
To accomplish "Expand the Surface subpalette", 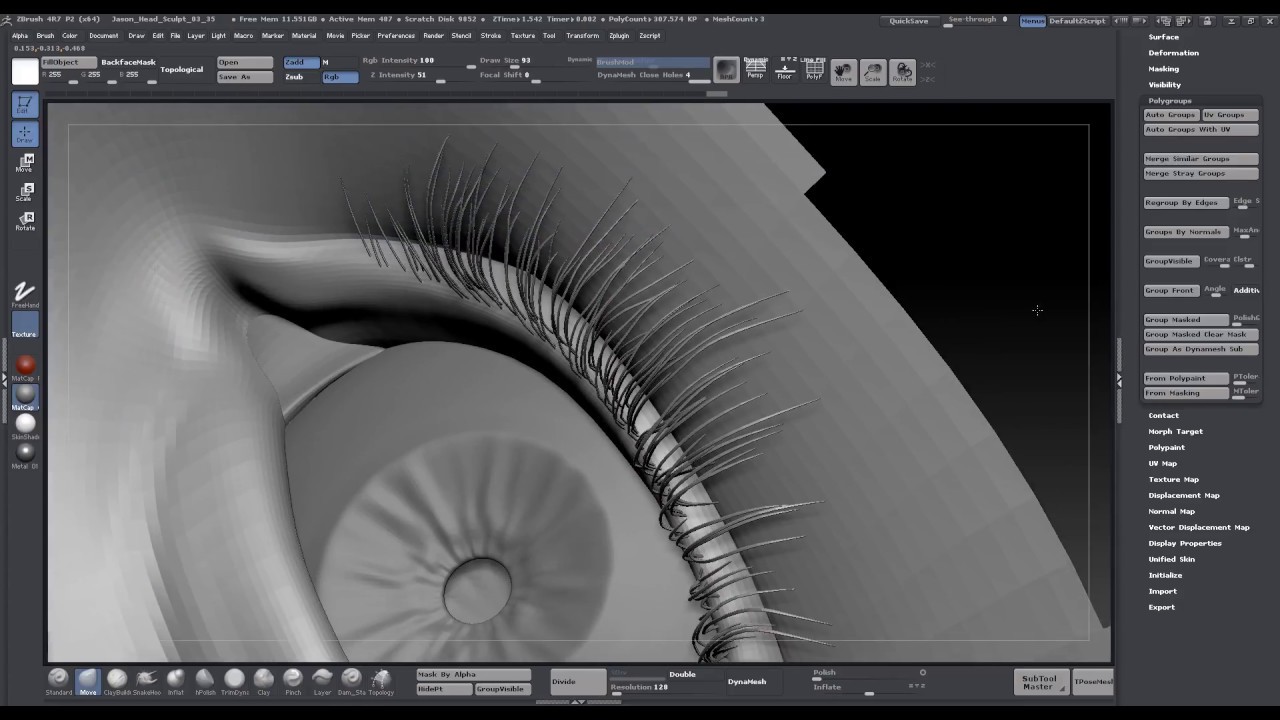I will pyautogui.click(x=1163, y=37).
